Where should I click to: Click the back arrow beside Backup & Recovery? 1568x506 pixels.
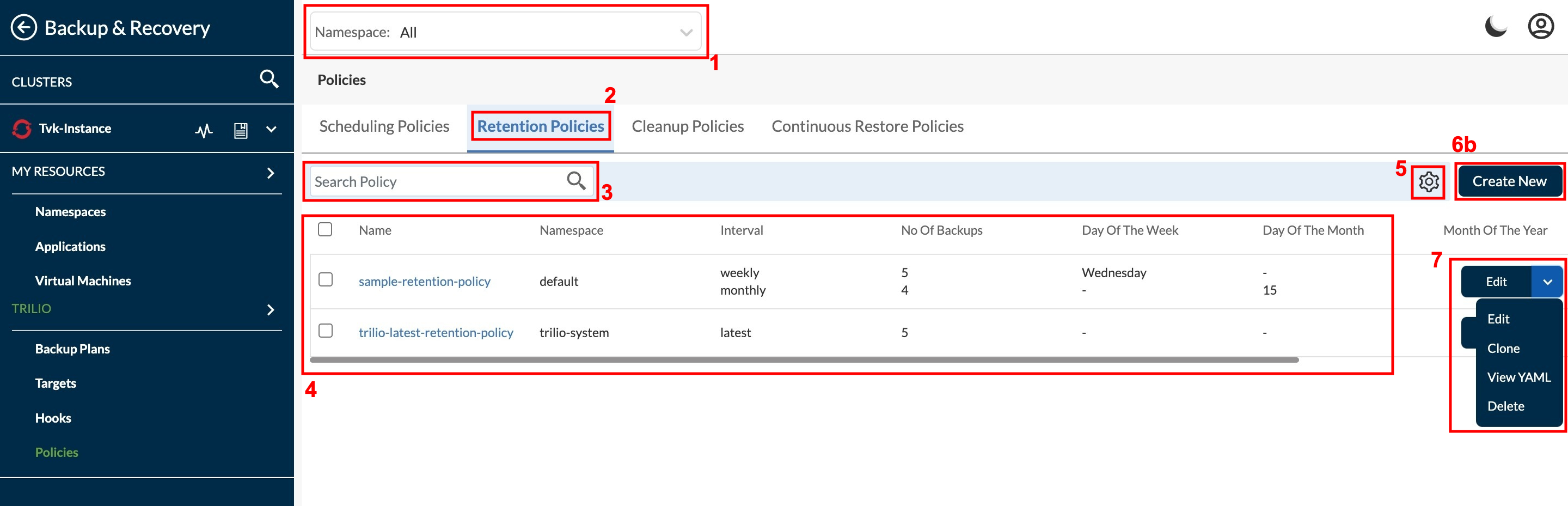[x=24, y=27]
